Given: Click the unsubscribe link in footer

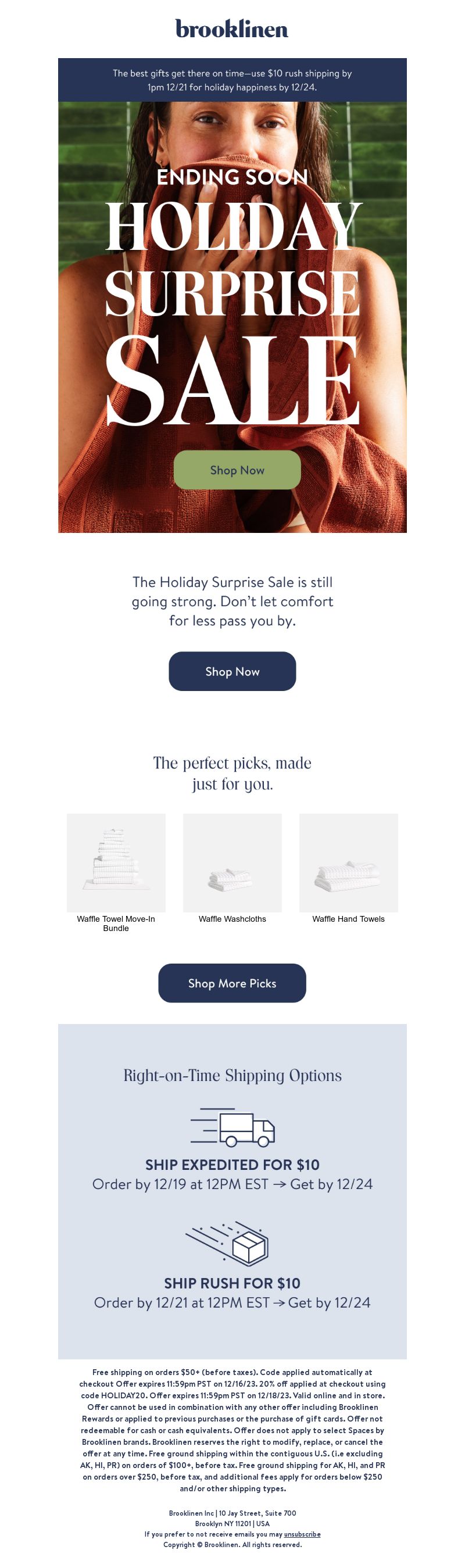Looking at the screenshot, I should click(302, 1534).
